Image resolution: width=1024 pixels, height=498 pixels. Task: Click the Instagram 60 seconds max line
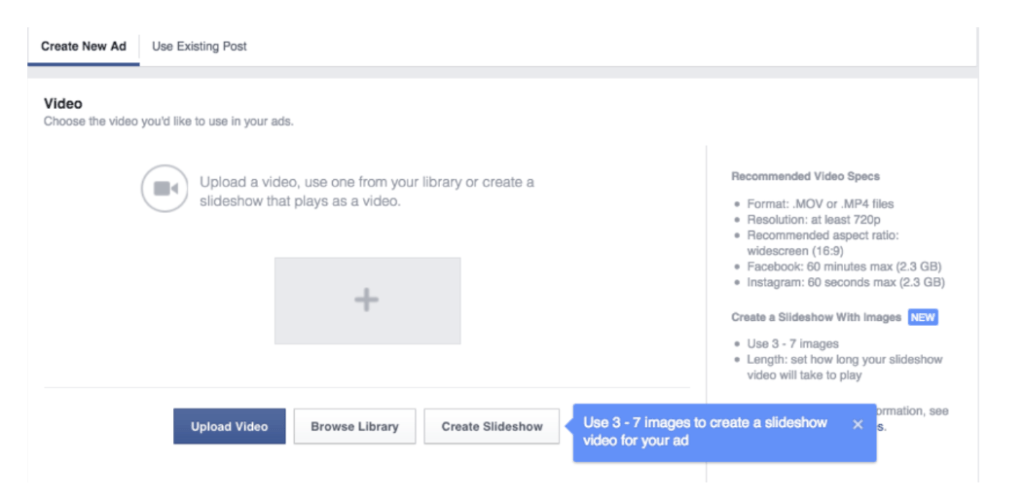pyautogui.click(x=845, y=282)
